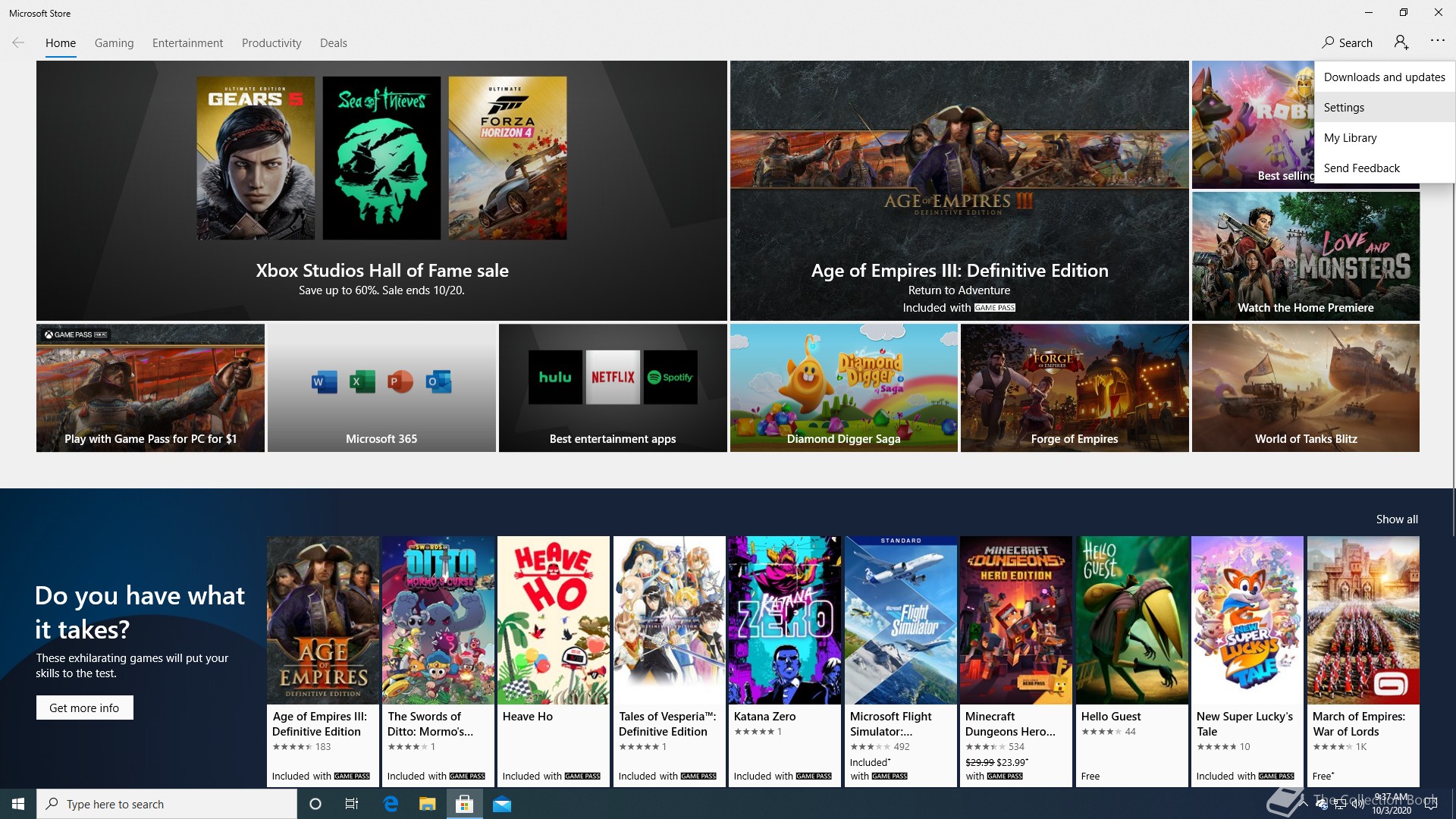Click the taskbar search box
Screen dimensions: 1456x819
pyautogui.click(x=167, y=804)
